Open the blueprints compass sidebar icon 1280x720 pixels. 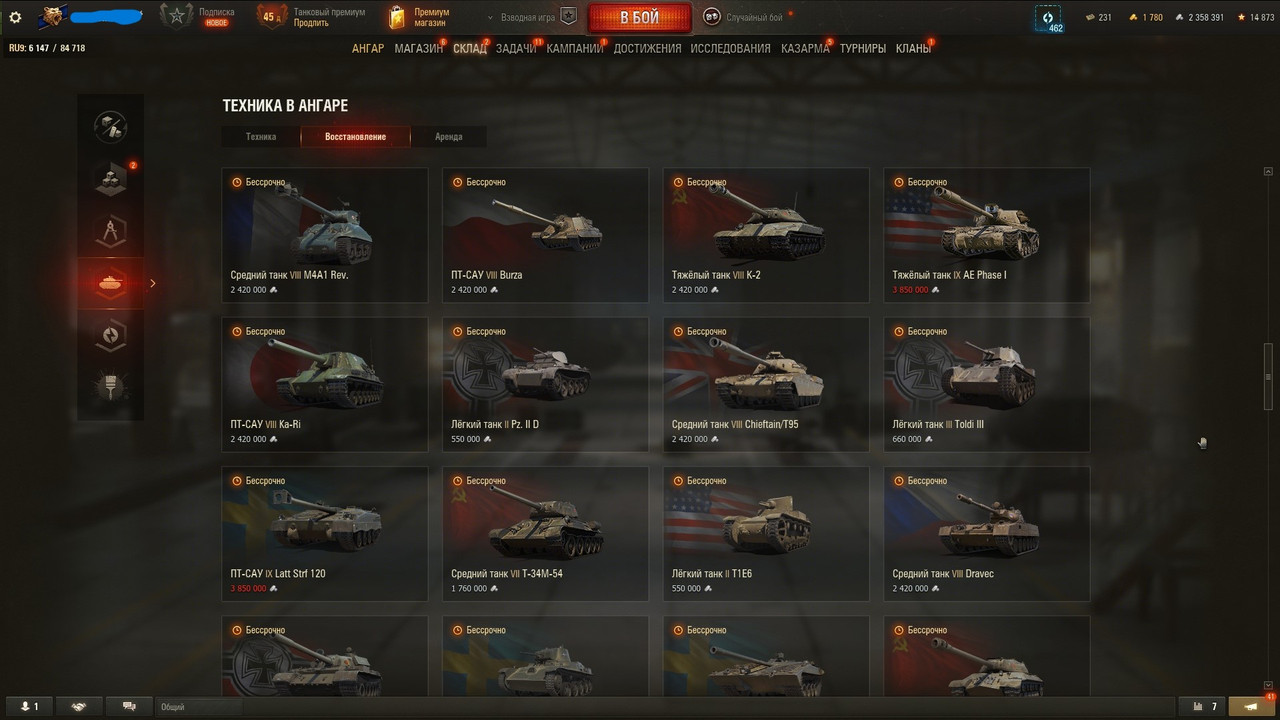click(x=111, y=231)
